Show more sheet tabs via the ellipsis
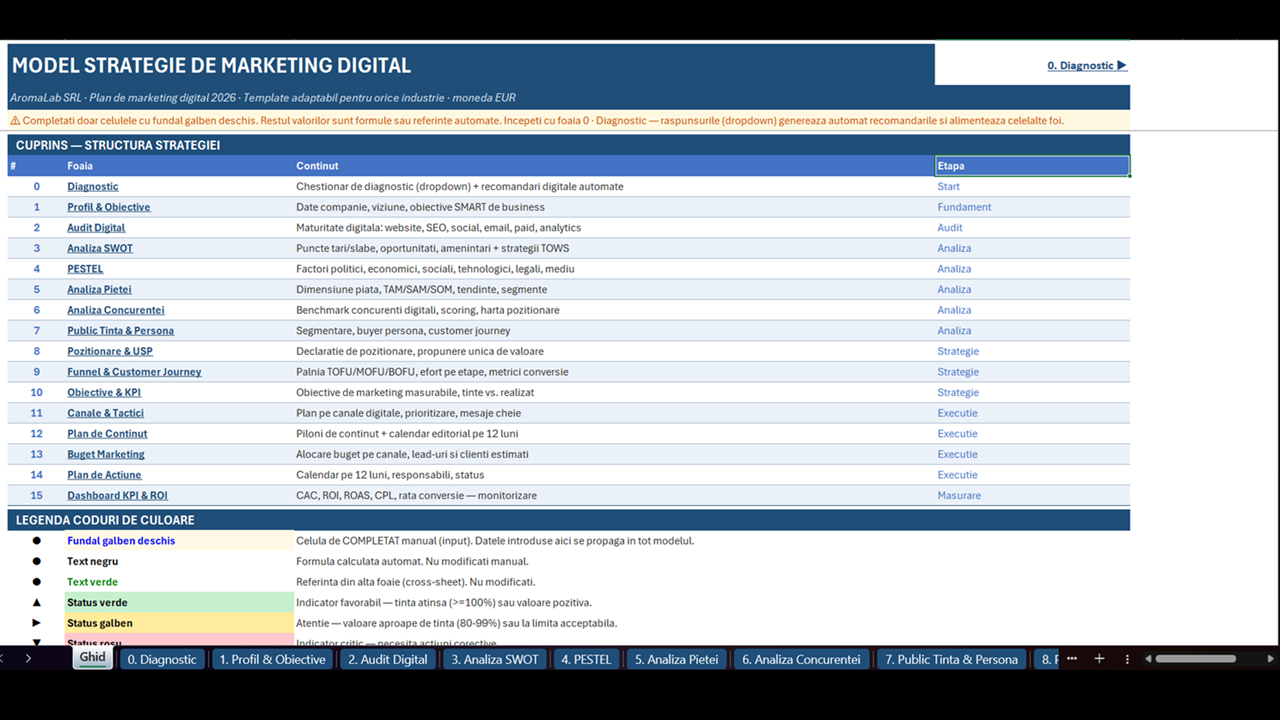 [x=1072, y=659]
